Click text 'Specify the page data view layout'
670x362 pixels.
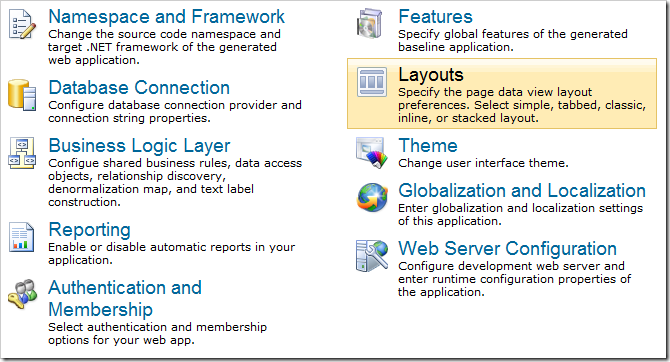(x=495, y=92)
